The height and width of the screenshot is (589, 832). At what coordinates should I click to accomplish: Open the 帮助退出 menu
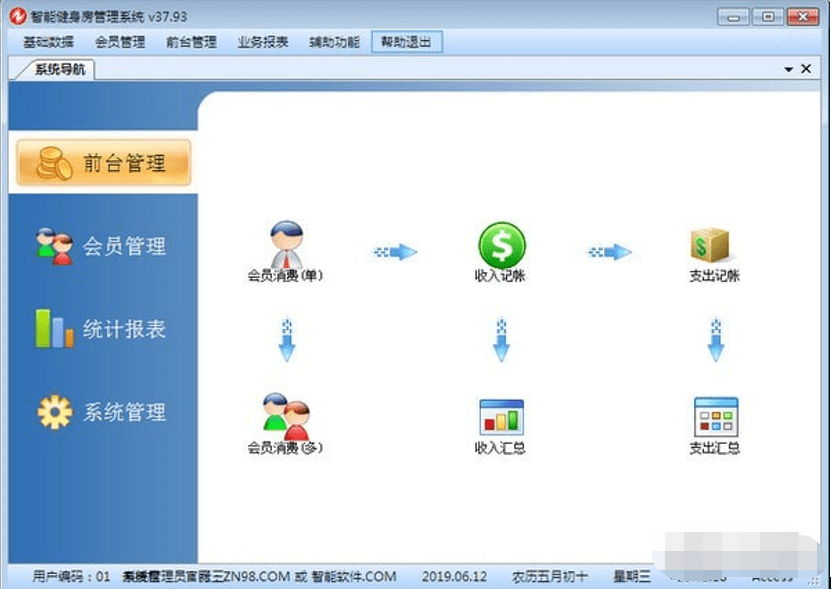click(406, 42)
